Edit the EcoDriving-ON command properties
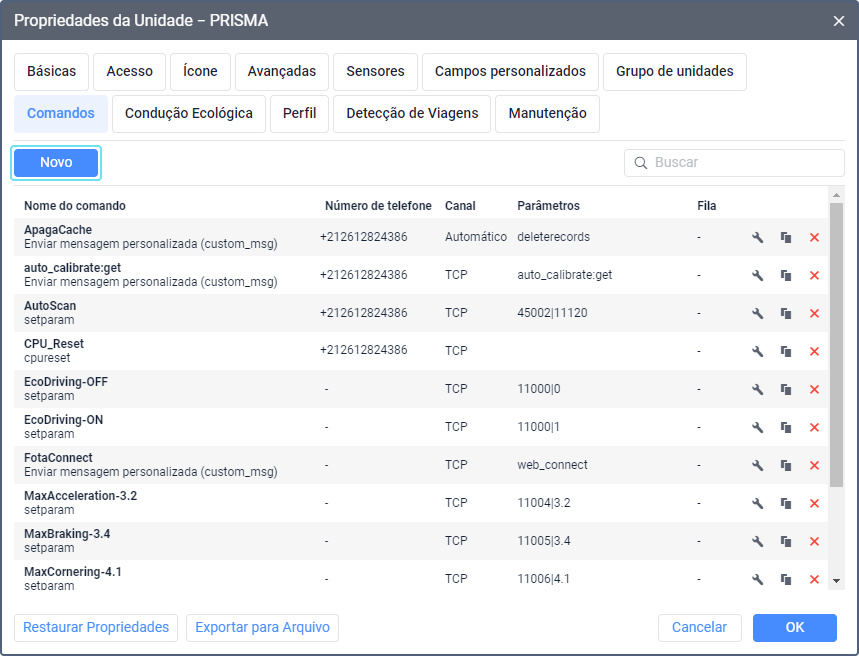 [x=758, y=427]
